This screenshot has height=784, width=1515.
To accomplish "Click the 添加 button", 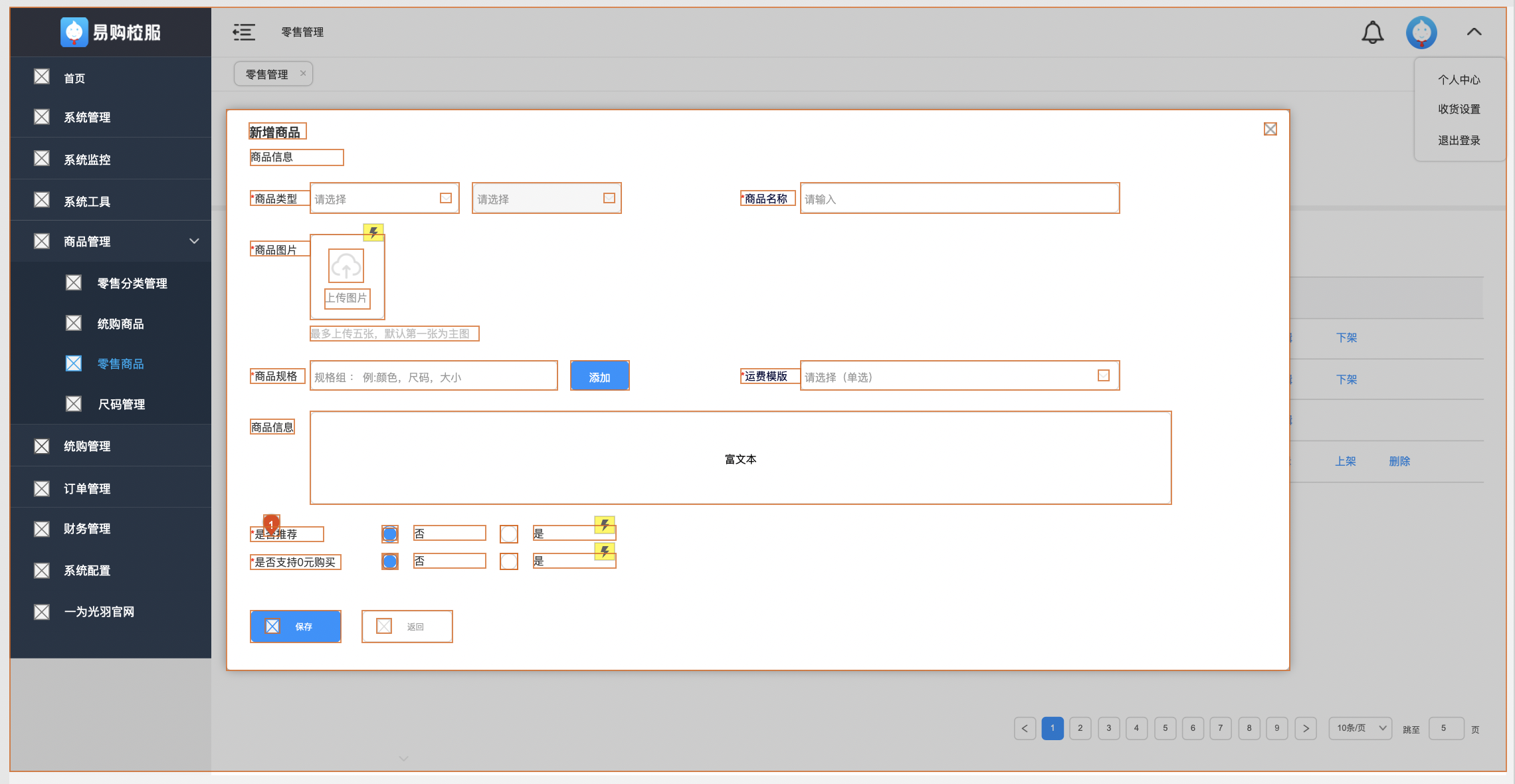I will tap(600, 375).
